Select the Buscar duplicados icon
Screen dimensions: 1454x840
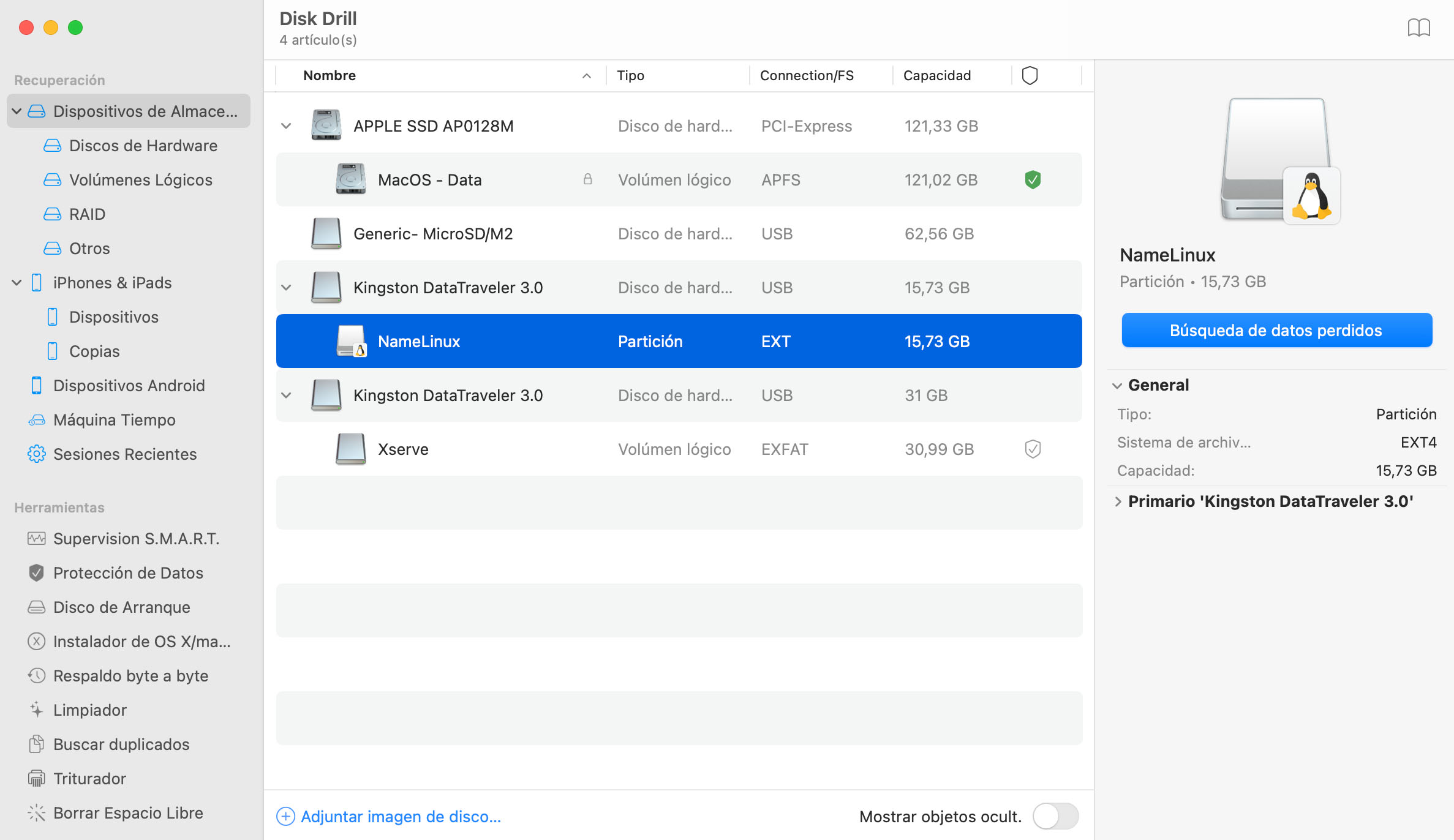[36, 744]
